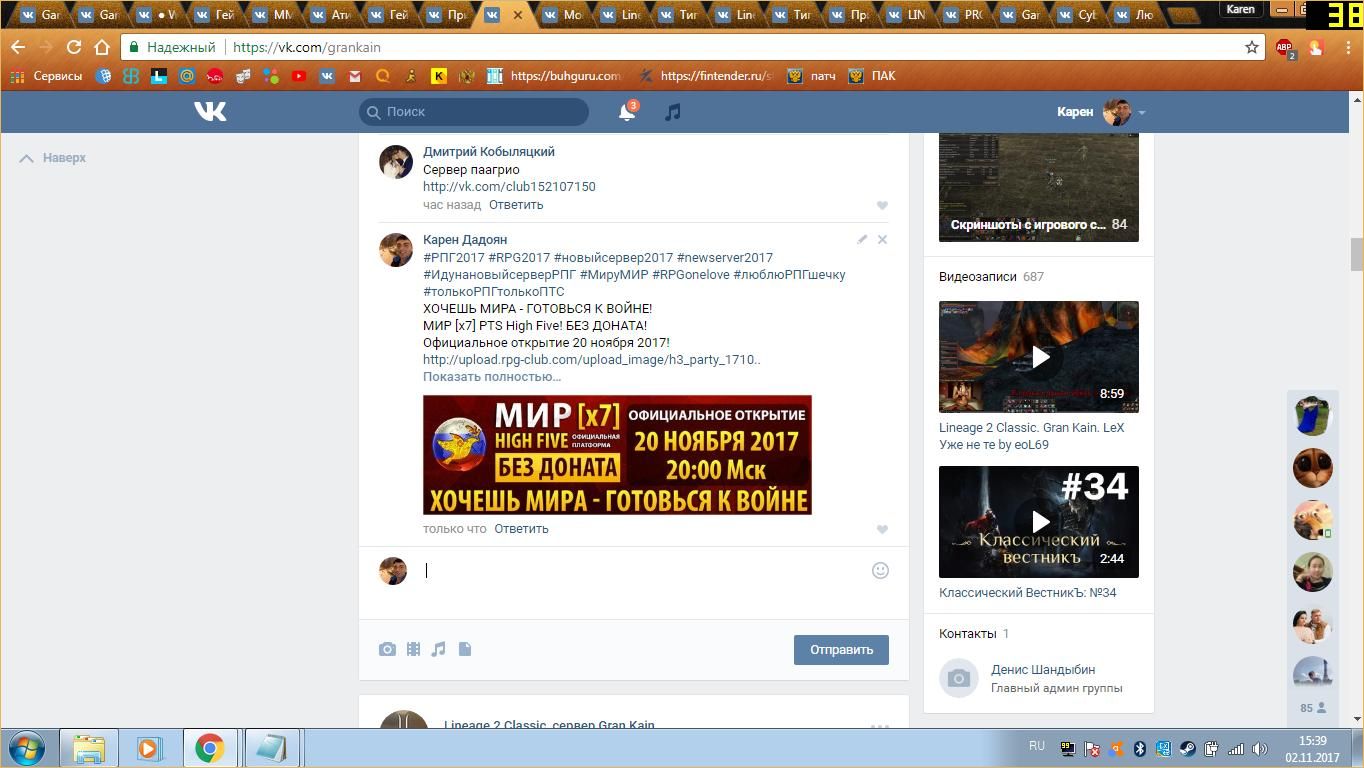Delete Карен Дадоян's comment with the X
Screen dimensions: 1364x768
pyautogui.click(x=882, y=239)
